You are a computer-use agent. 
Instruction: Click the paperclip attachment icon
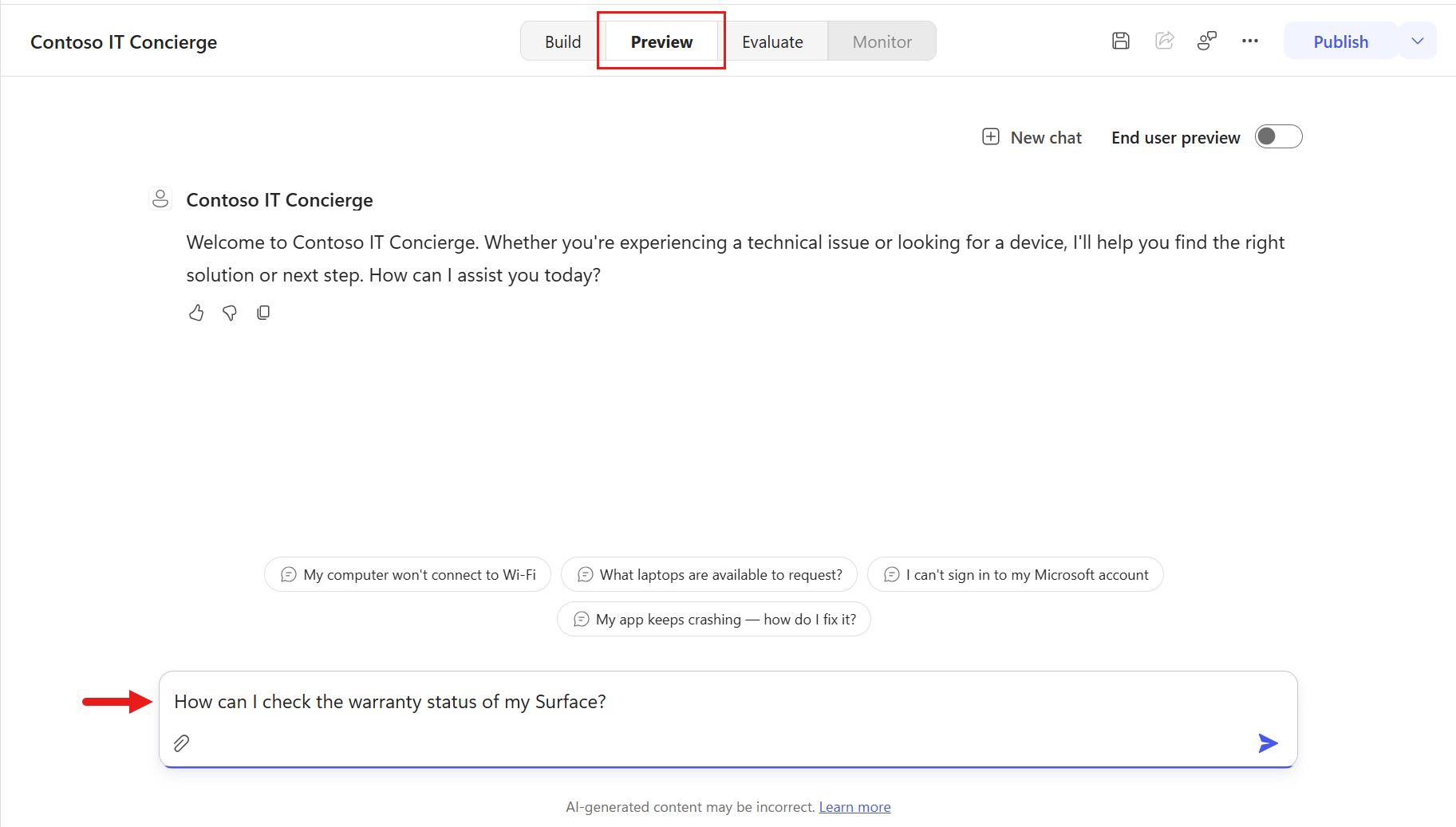tap(182, 743)
